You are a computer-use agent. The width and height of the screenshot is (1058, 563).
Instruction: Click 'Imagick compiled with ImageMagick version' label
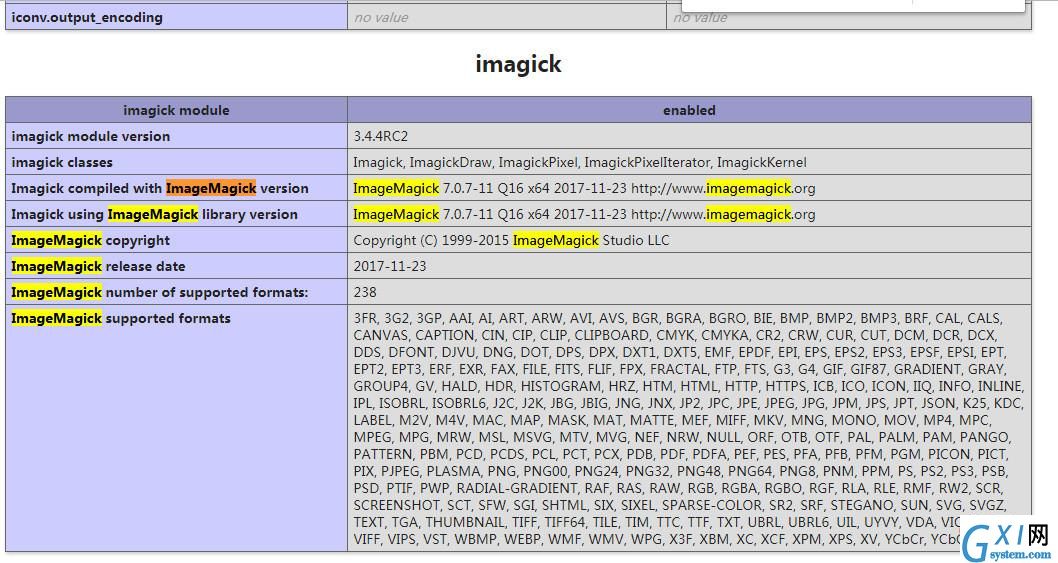coord(160,188)
